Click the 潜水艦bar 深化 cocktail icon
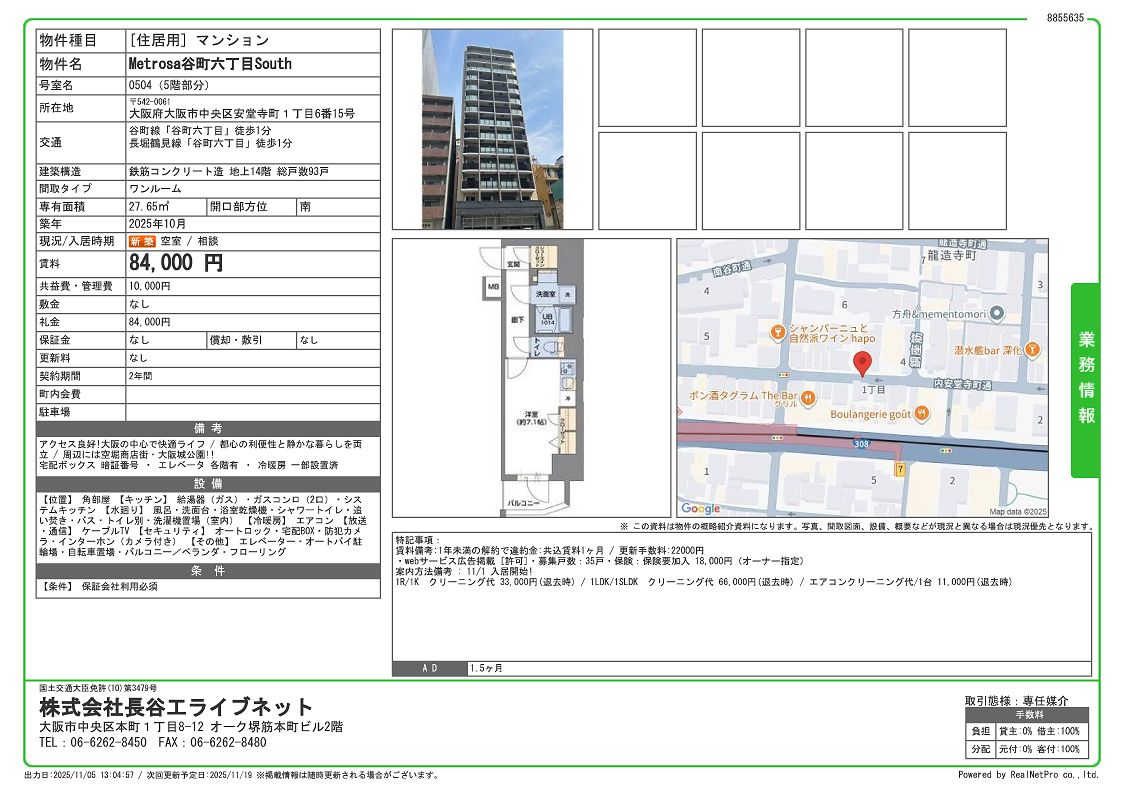Viewport: 1125px width, 795px height. coord(1033,350)
